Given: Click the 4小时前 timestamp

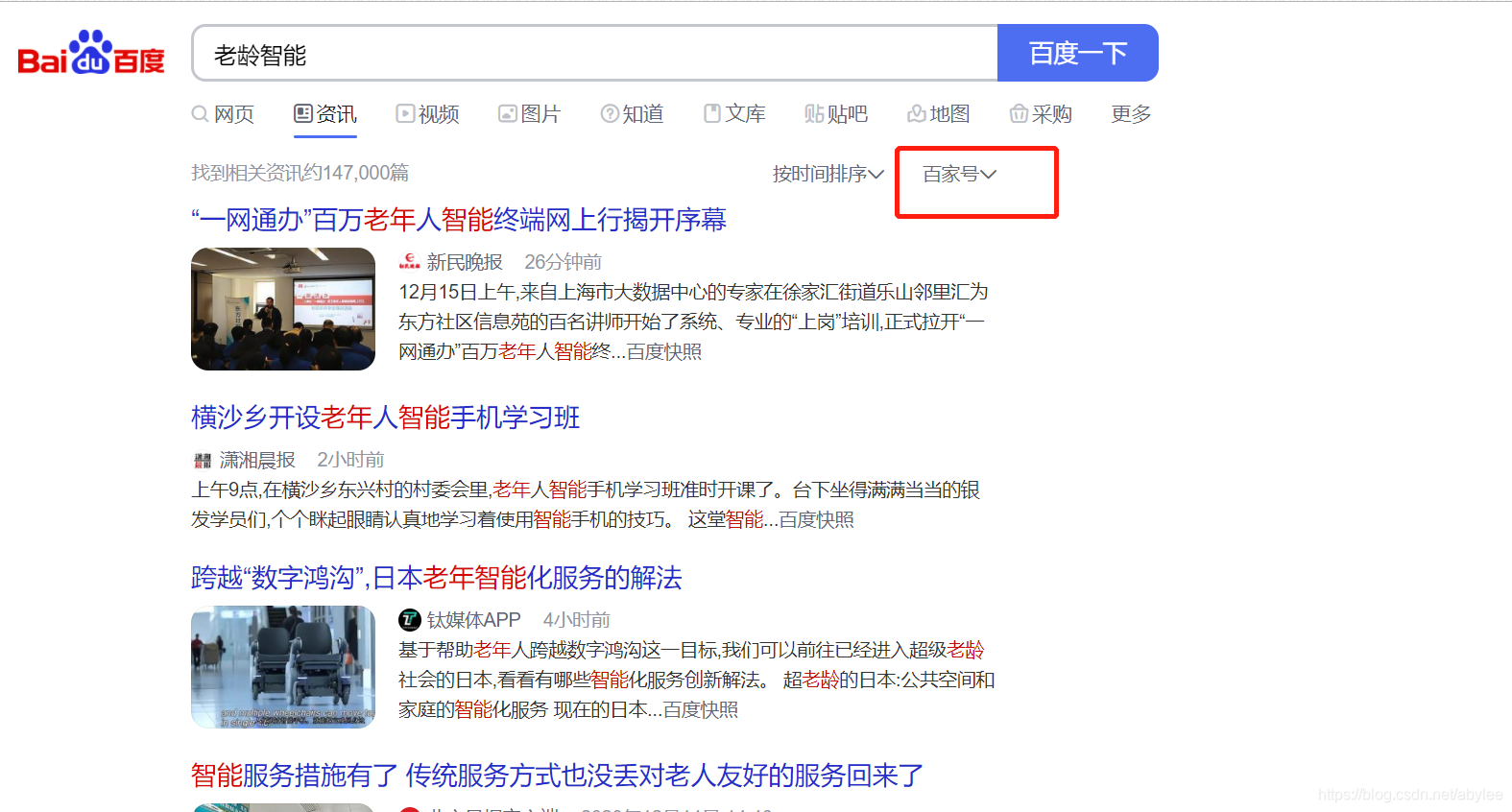Looking at the screenshot, I should (x=577, y=620).
